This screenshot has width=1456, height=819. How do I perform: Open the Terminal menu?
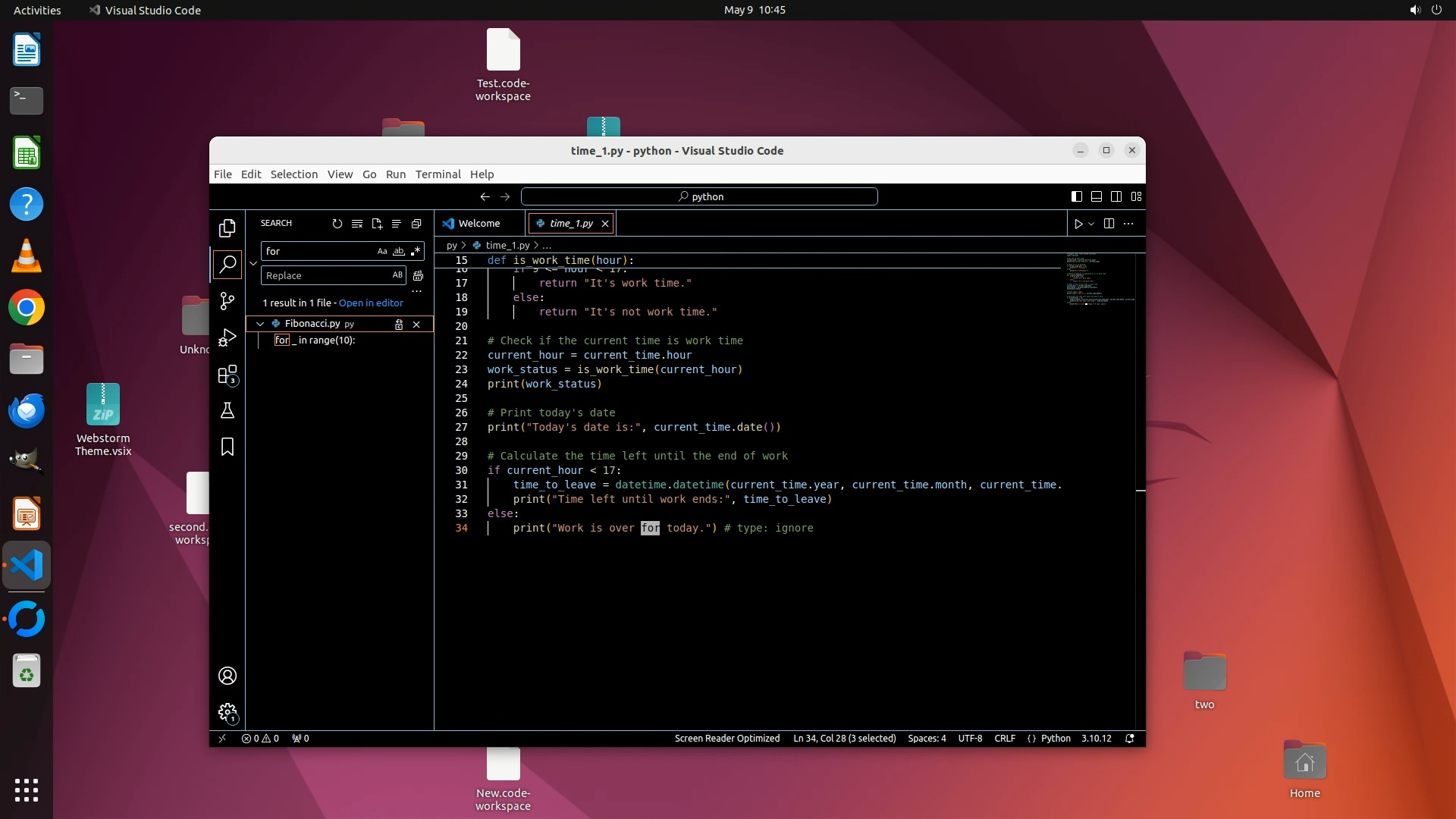(x=438, y=174)
